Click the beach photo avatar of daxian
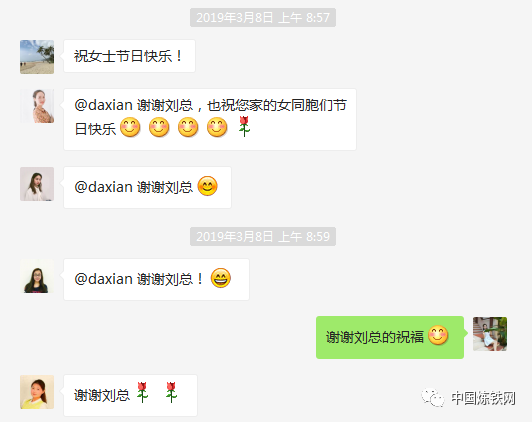The width and height of the screenshot is (532, 422). coord(37,57)
